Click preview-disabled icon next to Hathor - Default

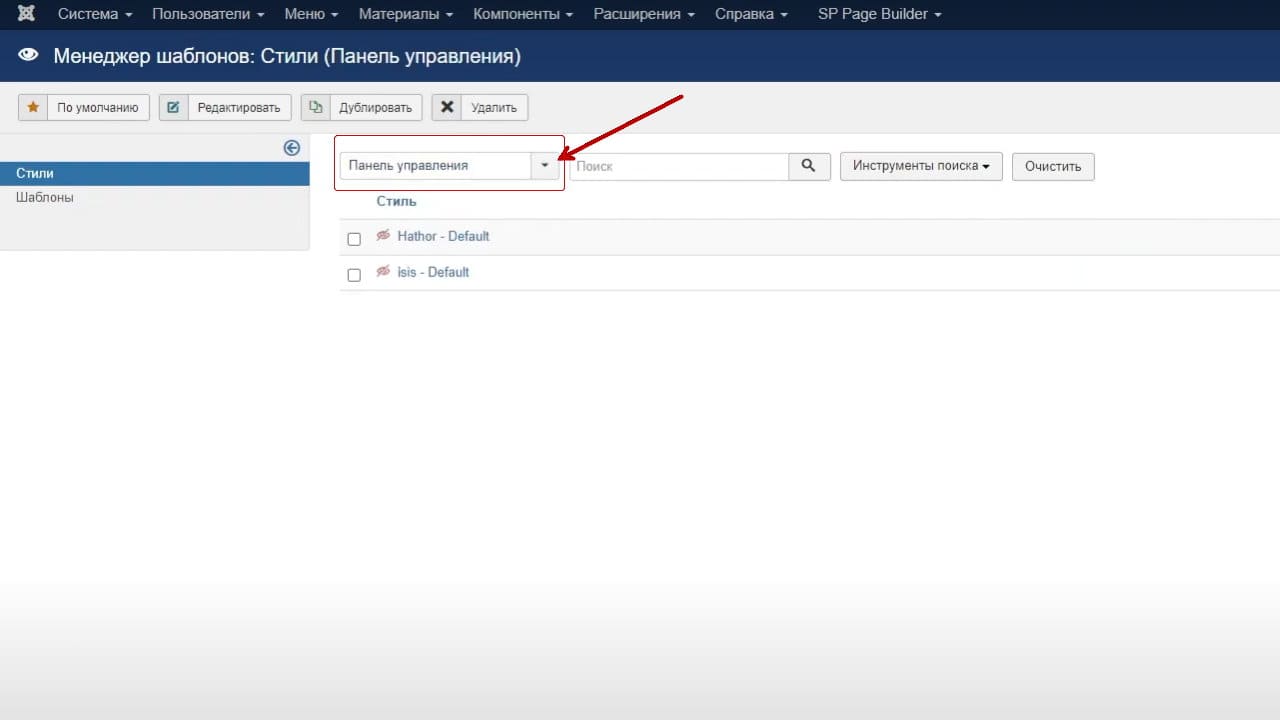(x=383, y=236)
